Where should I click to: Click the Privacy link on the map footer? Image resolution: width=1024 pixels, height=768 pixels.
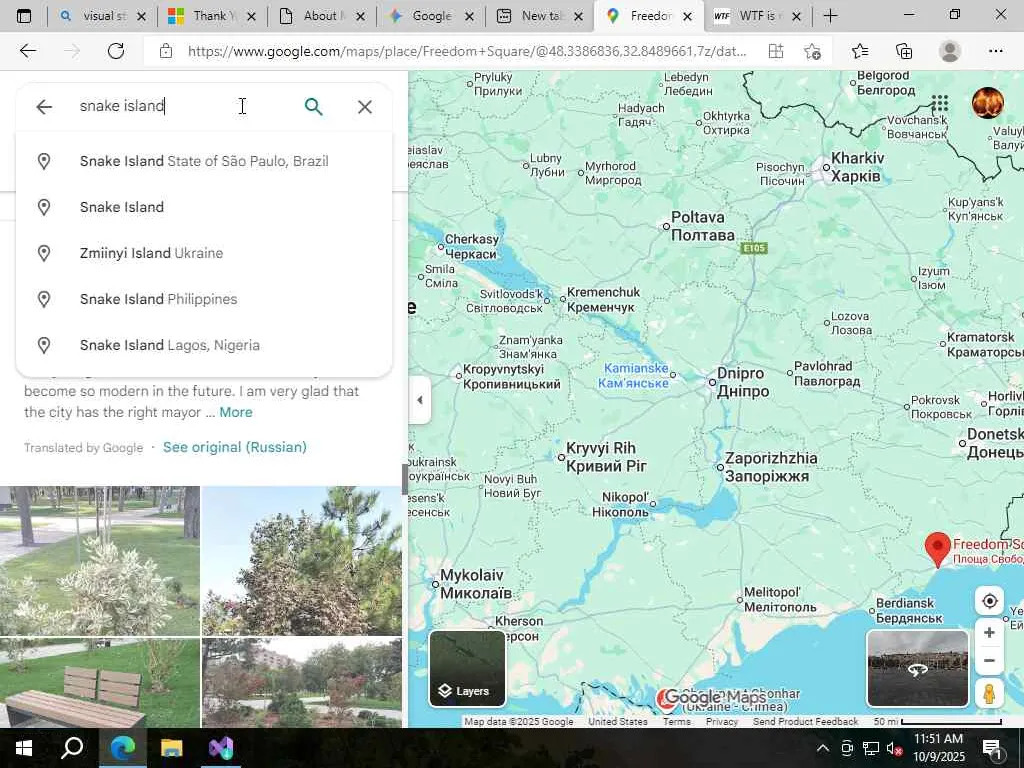pos(722,722)
